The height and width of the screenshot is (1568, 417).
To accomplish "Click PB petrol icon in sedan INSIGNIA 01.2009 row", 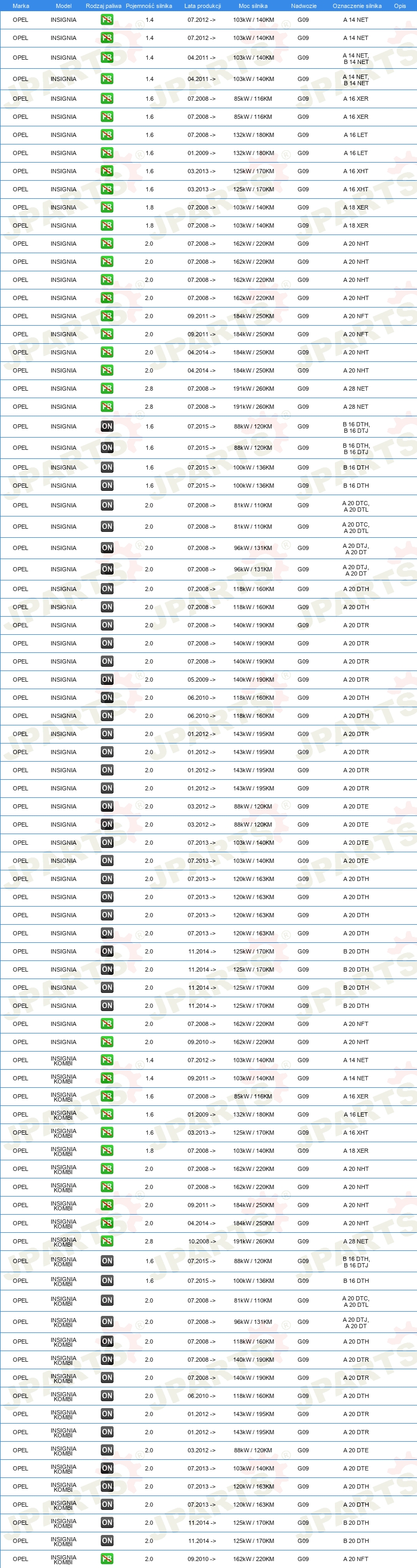I will 107,153.
